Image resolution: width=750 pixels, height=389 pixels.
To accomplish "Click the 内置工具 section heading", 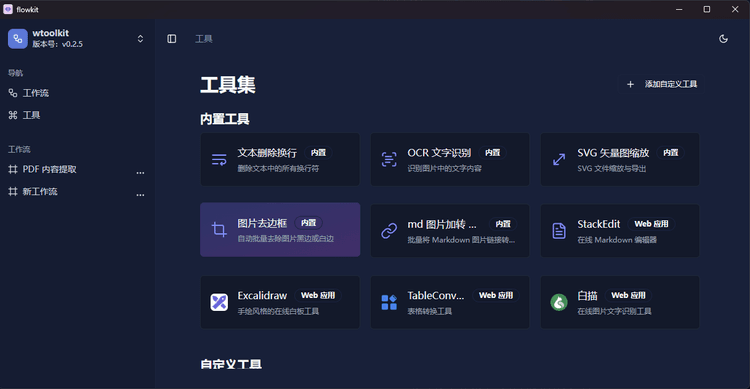I will (x=225, y=119).
